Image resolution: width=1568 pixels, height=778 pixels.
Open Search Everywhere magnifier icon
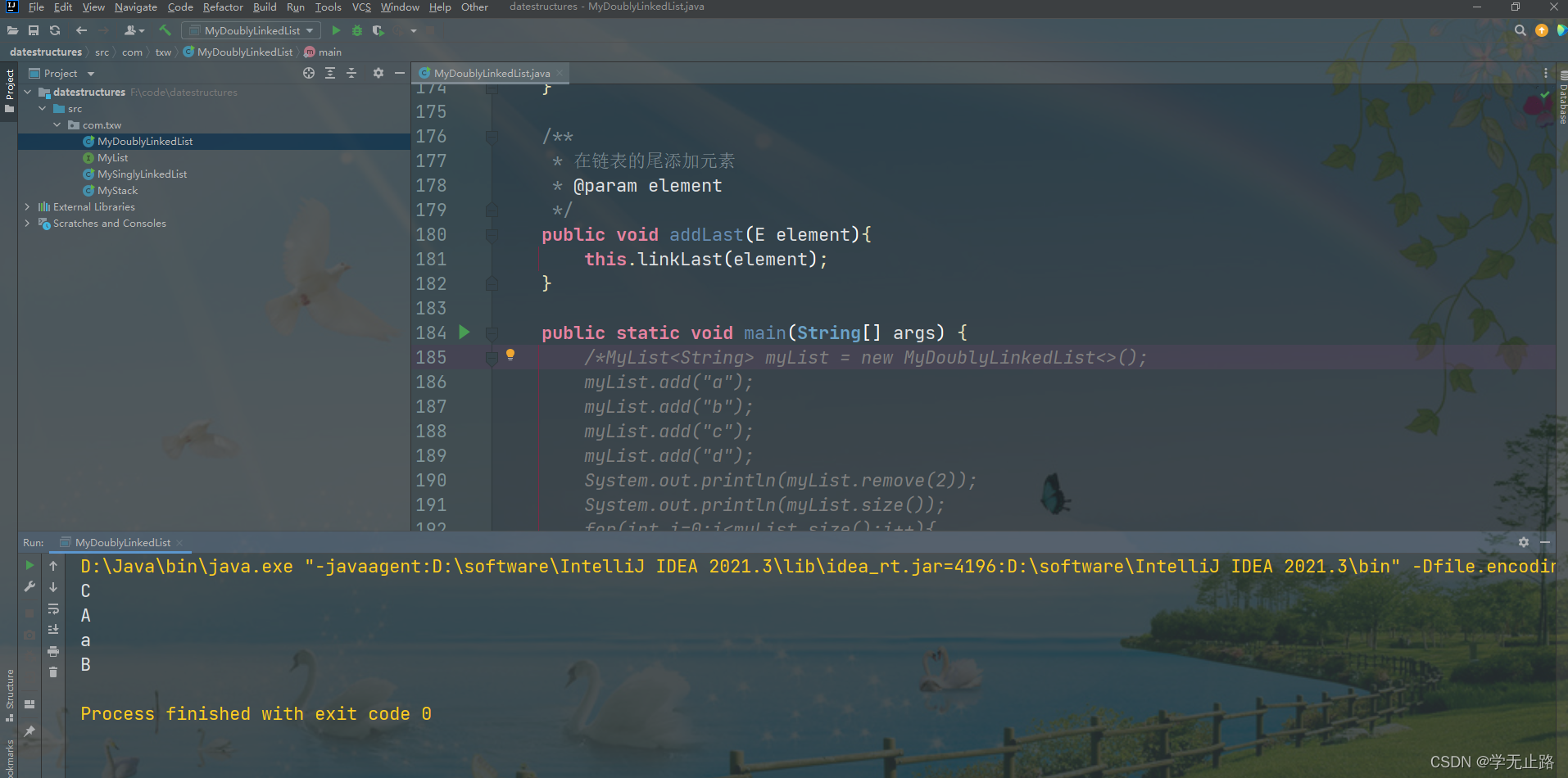1520,30
